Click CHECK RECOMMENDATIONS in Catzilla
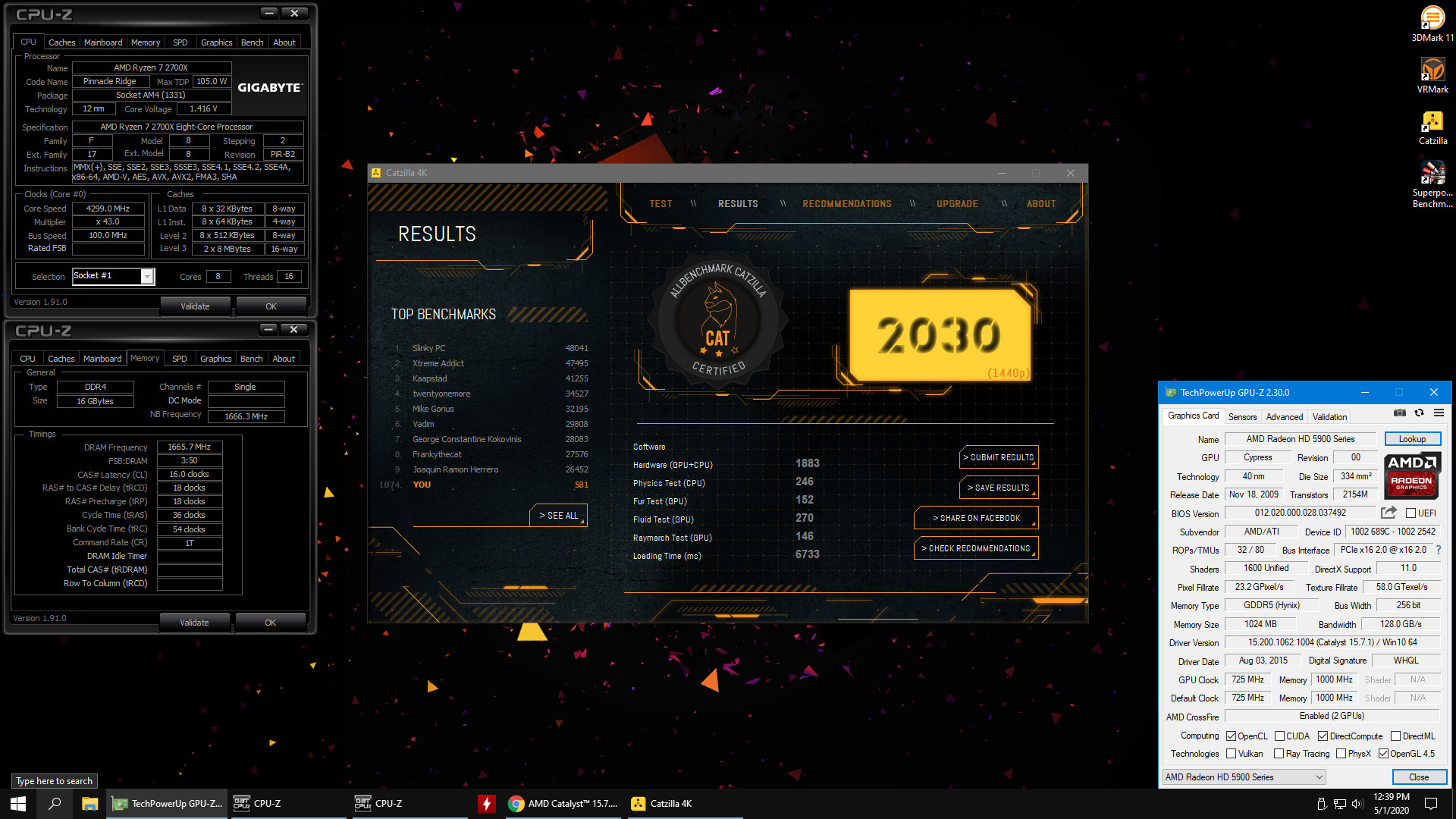 pos(977,548)
